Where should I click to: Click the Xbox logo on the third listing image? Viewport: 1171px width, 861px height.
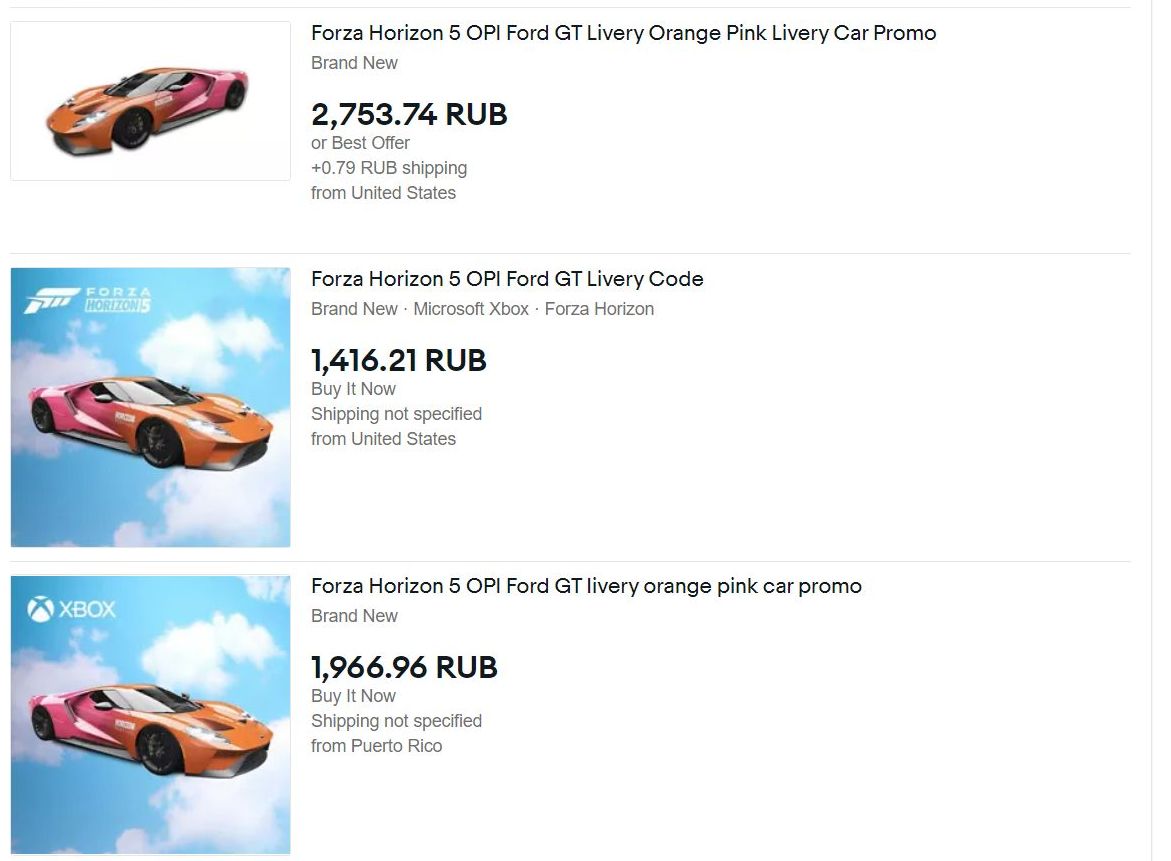tap(72, 608)
